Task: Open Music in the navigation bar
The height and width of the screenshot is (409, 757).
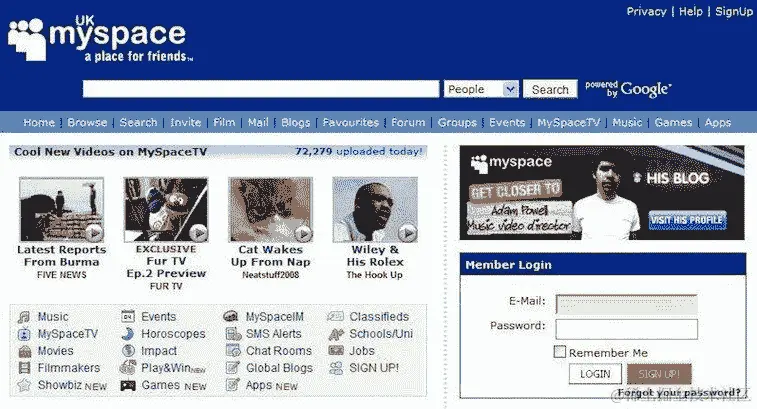Action: point(627,123)
